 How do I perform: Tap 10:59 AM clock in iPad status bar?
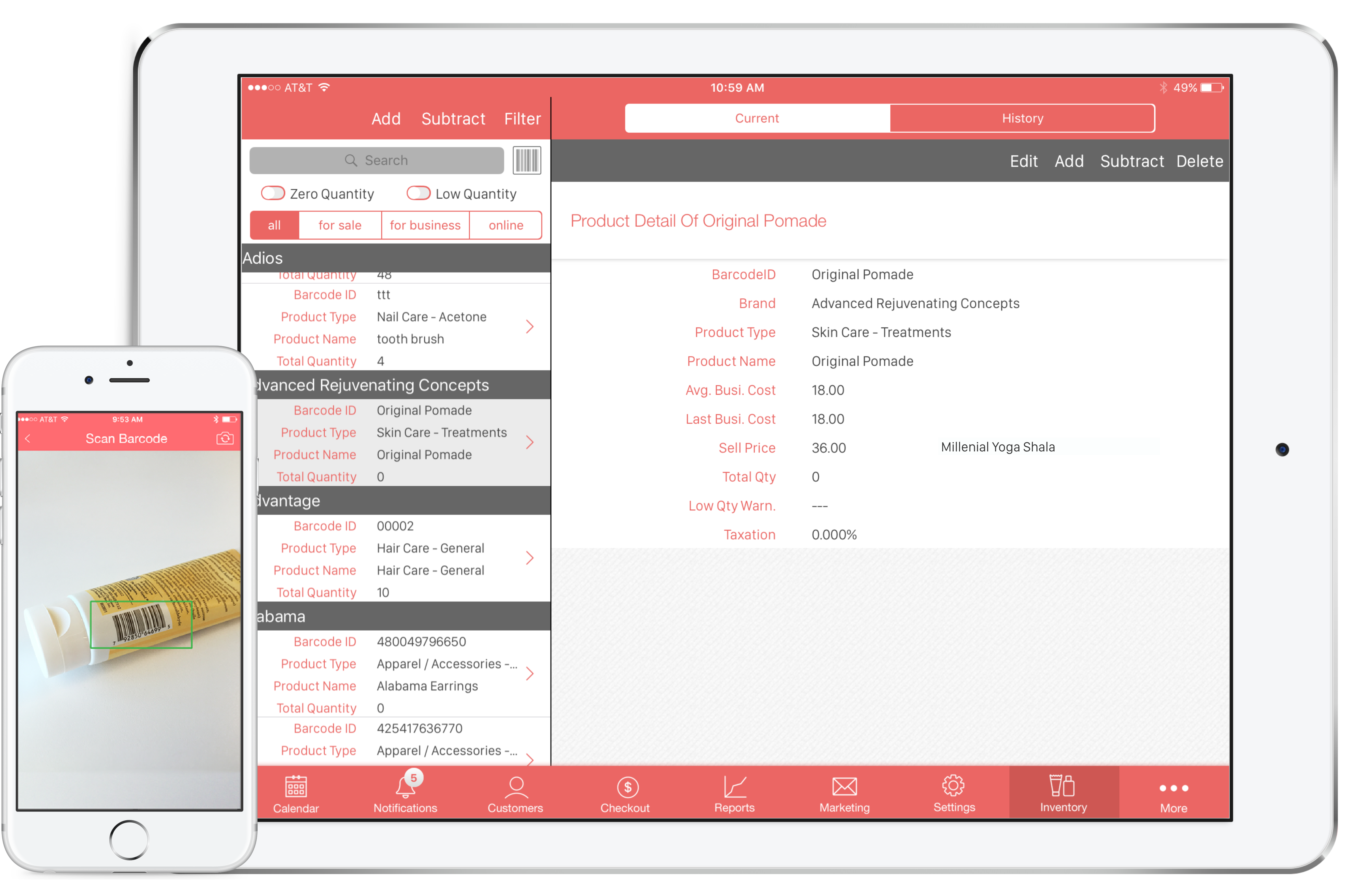coord(738,88)
